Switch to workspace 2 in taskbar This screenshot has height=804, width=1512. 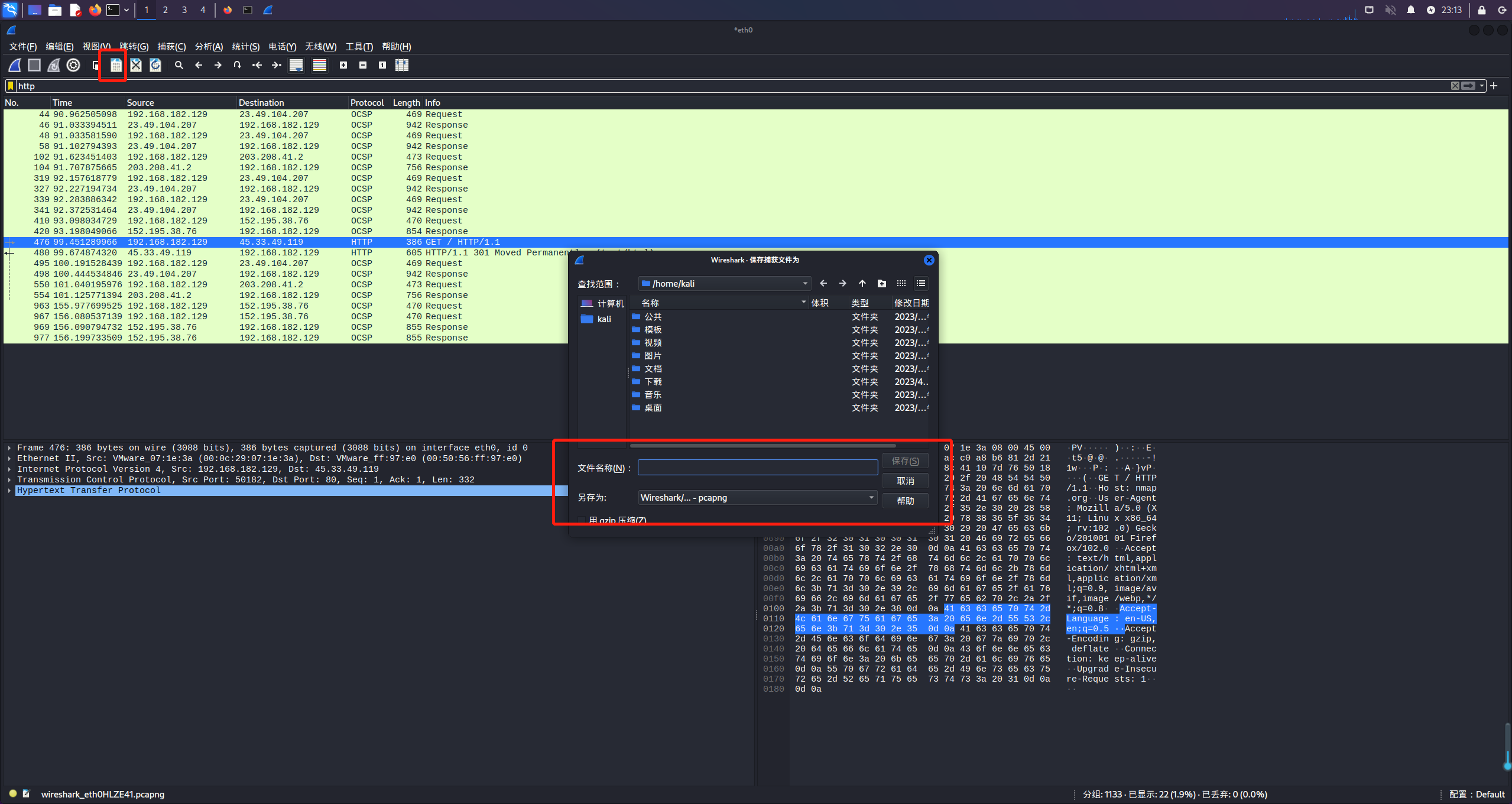pos(166,10)
